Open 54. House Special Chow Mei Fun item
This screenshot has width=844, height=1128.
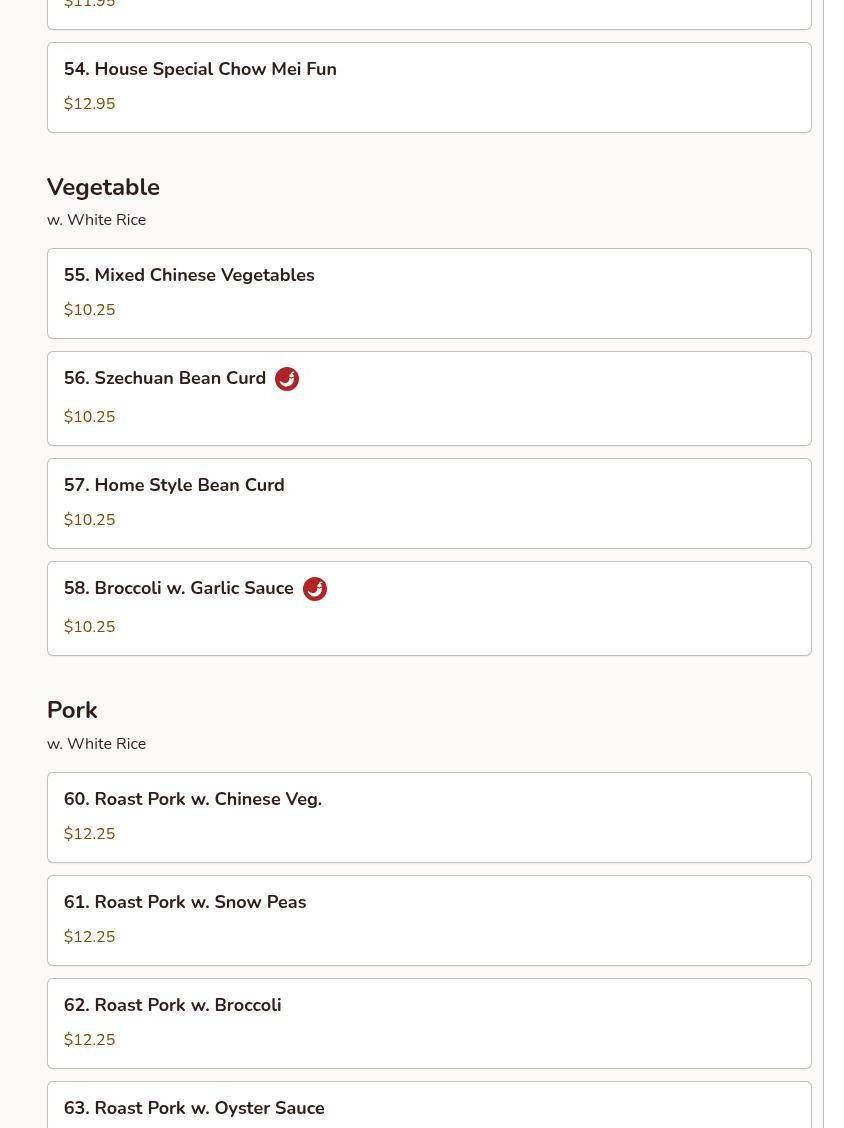tap(429, 88)
